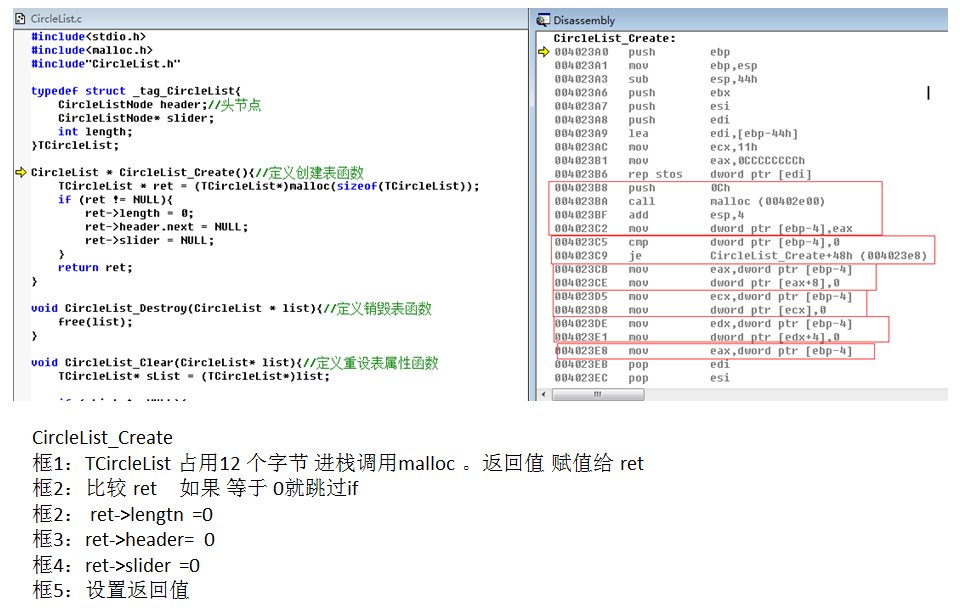The width and height of the screenshot is (960, 613).
Task: Click the void CircleList_Destroy function line
Action: (231, 308)
